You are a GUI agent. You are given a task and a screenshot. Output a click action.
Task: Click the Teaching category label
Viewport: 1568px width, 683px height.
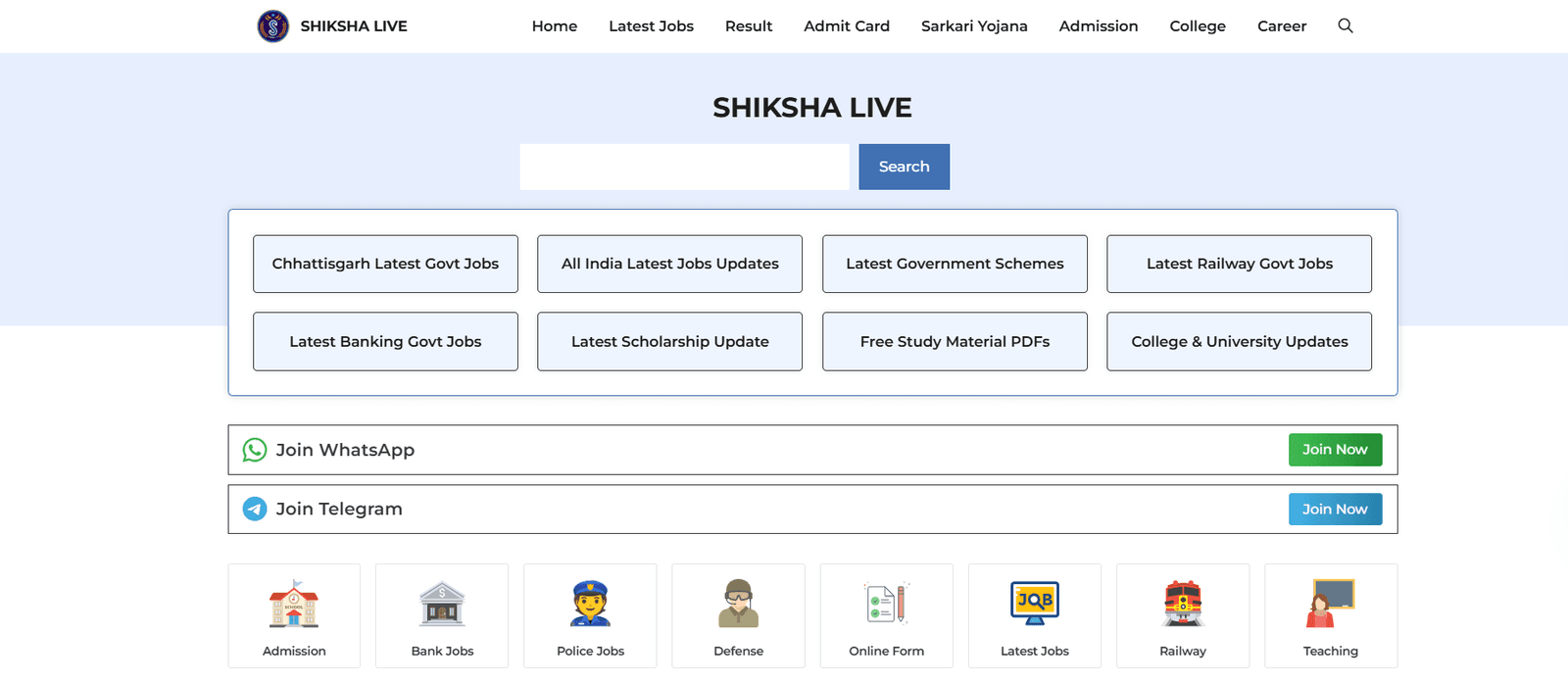1331,651
